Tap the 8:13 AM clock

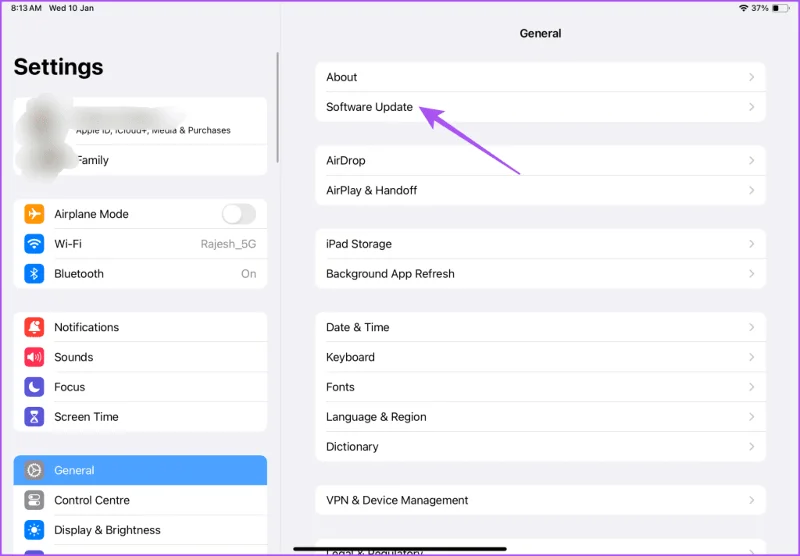[x=26, y=8]
